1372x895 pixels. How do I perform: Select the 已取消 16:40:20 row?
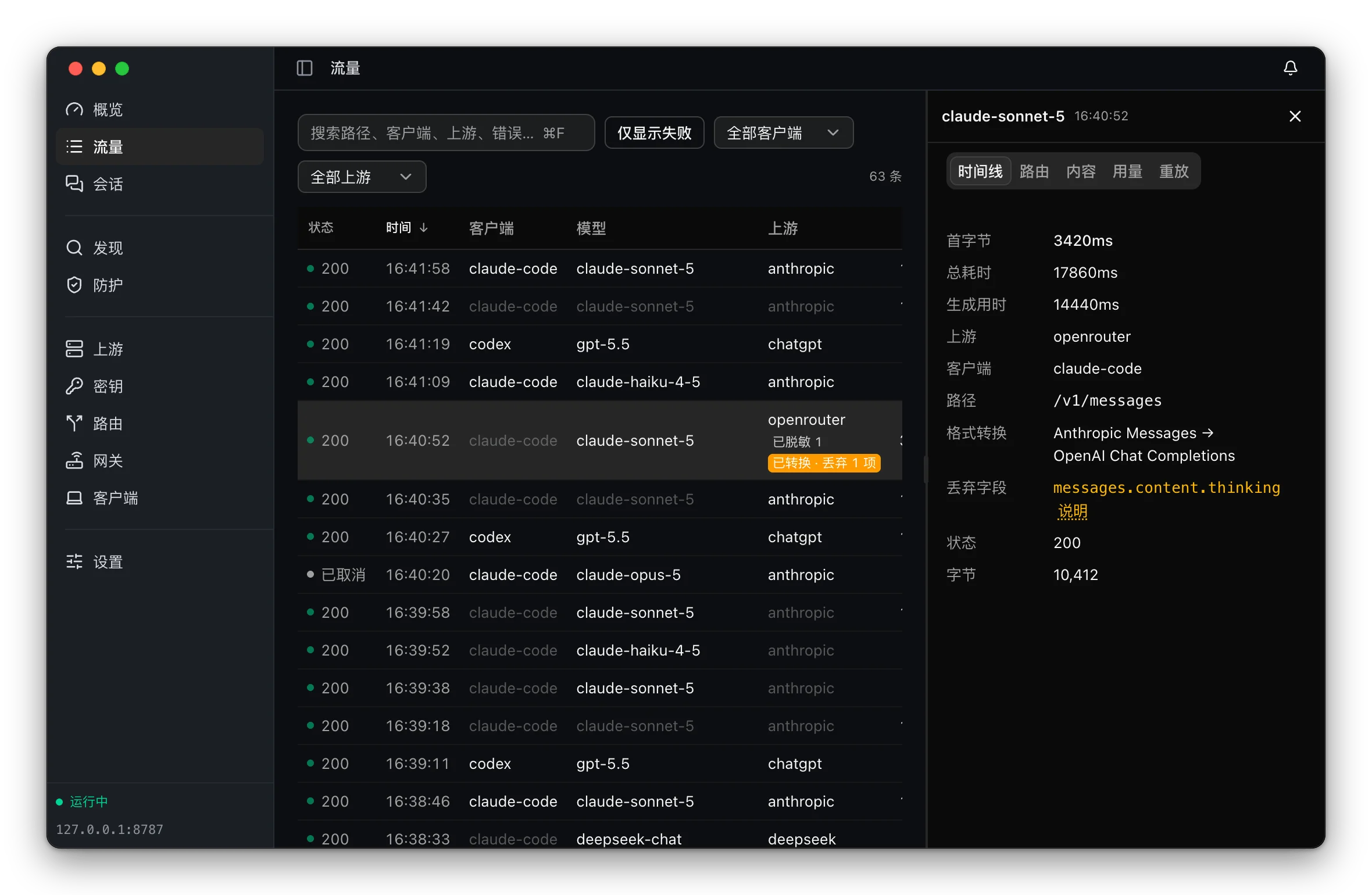pos(599,575)
